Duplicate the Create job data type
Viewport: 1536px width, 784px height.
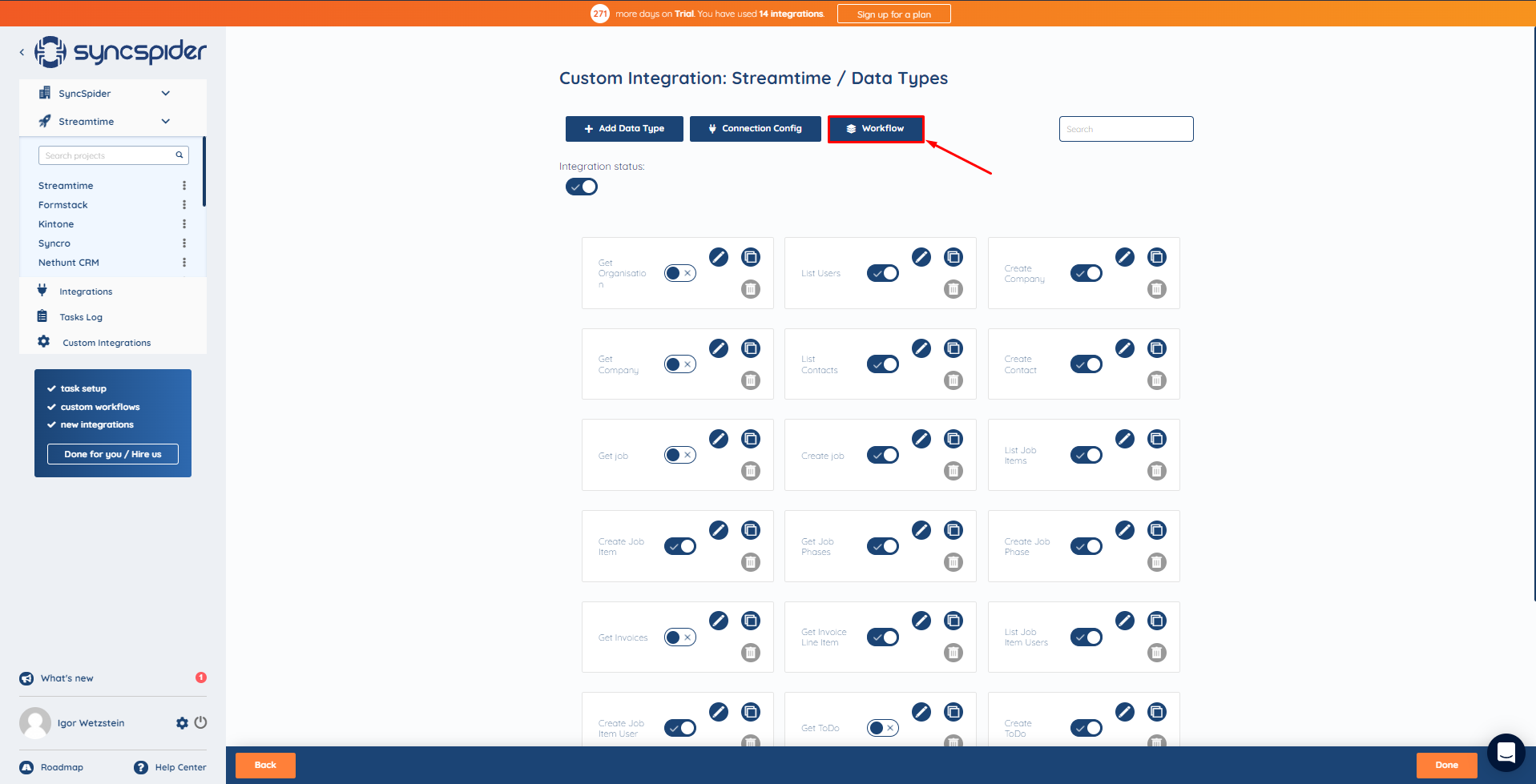click(x=953, y=439)
